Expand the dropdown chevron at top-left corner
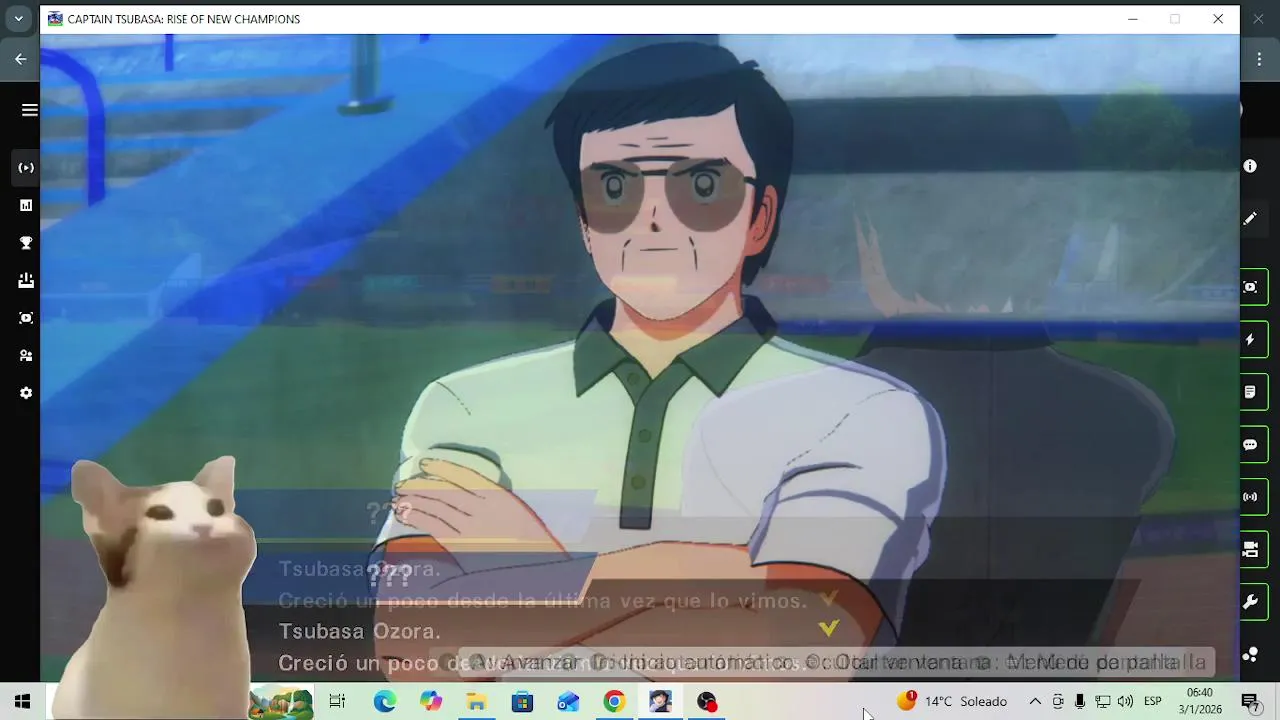1280x720 pixels. [18, 18]
